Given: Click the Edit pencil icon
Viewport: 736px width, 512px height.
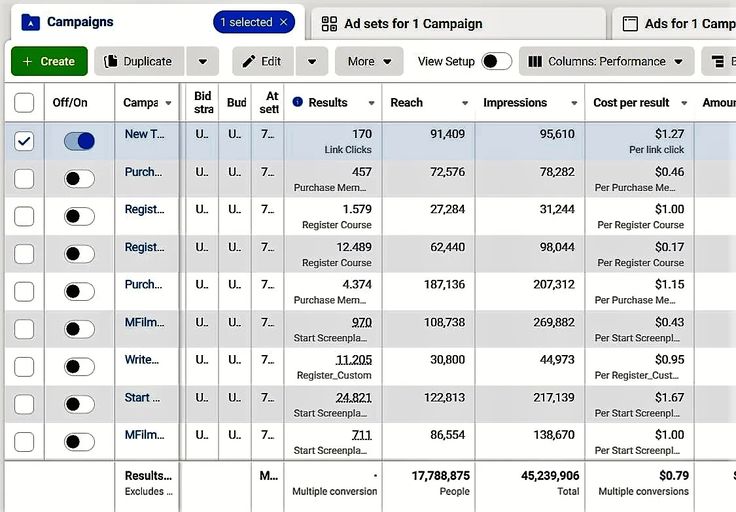Looking at the screenshot, I should (x=249, y=61).
